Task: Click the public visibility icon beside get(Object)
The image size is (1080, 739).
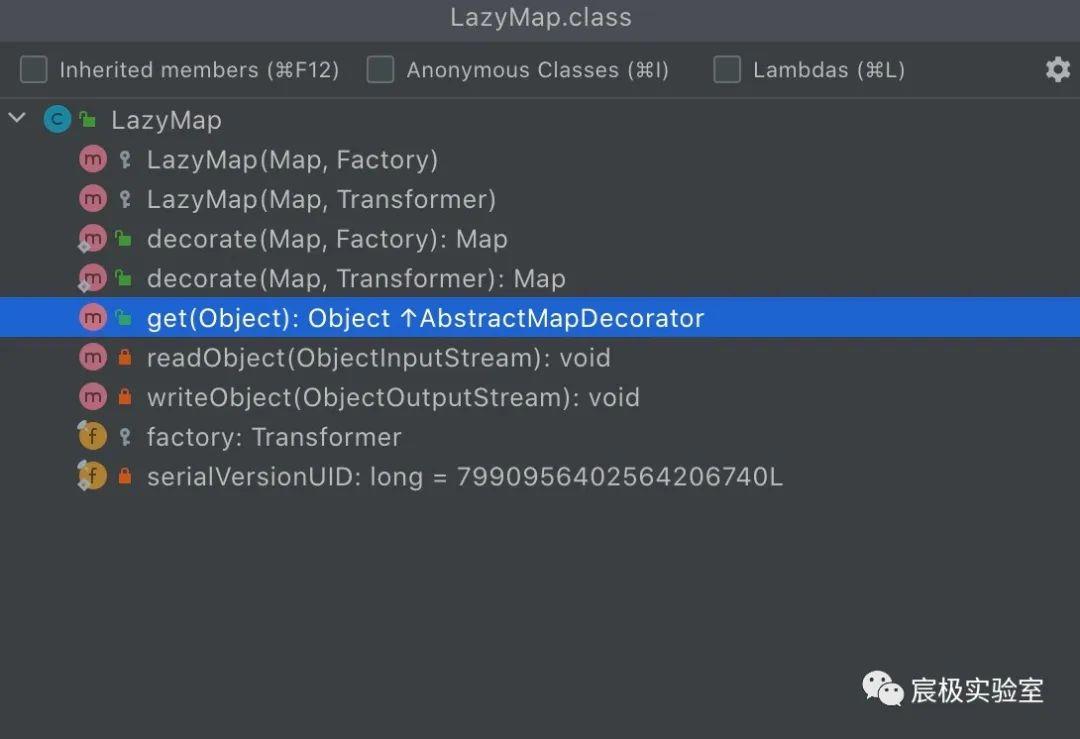Action: coord(124,318)
